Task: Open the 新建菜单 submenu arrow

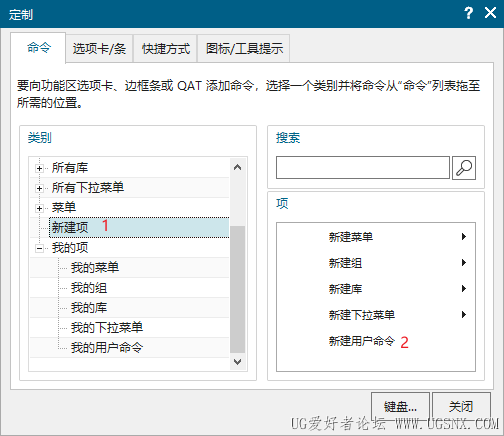Action: point(464,237)
